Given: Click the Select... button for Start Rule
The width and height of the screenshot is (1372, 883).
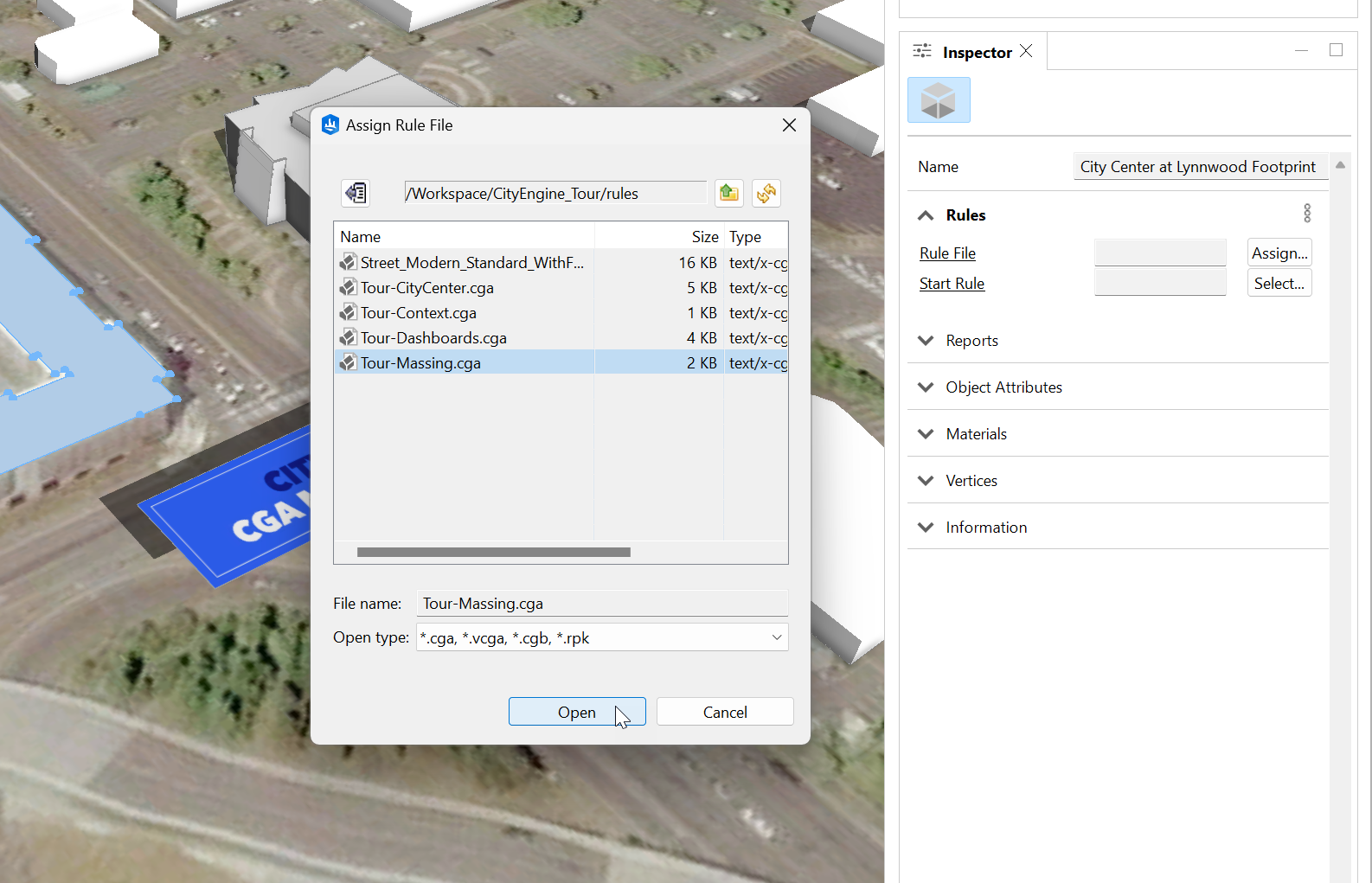Looking at the screenshot, I should (x=1279, y=283).
